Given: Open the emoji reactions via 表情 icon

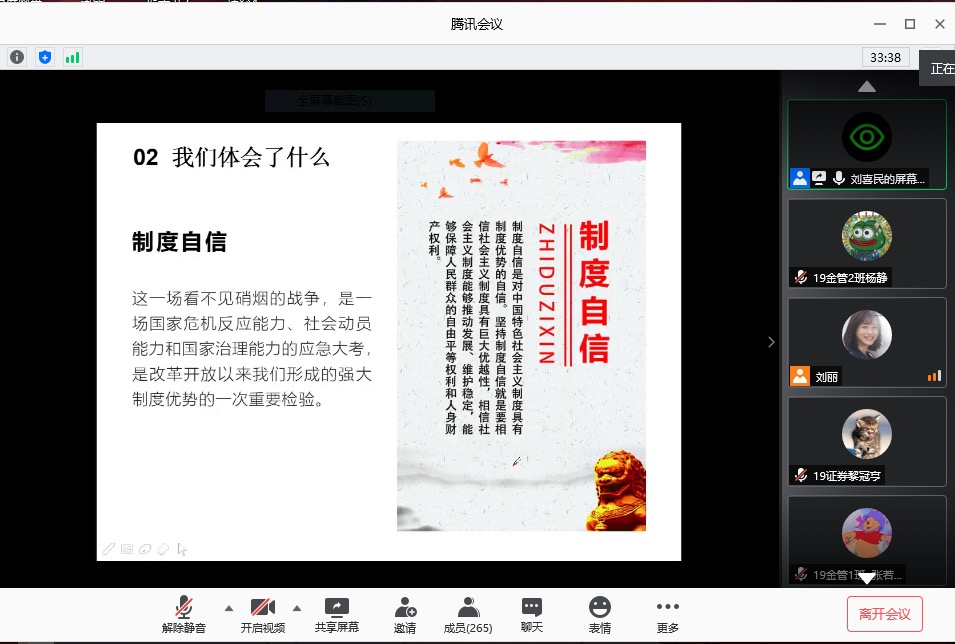Looking at the screenshot, I should pos(598,611).
